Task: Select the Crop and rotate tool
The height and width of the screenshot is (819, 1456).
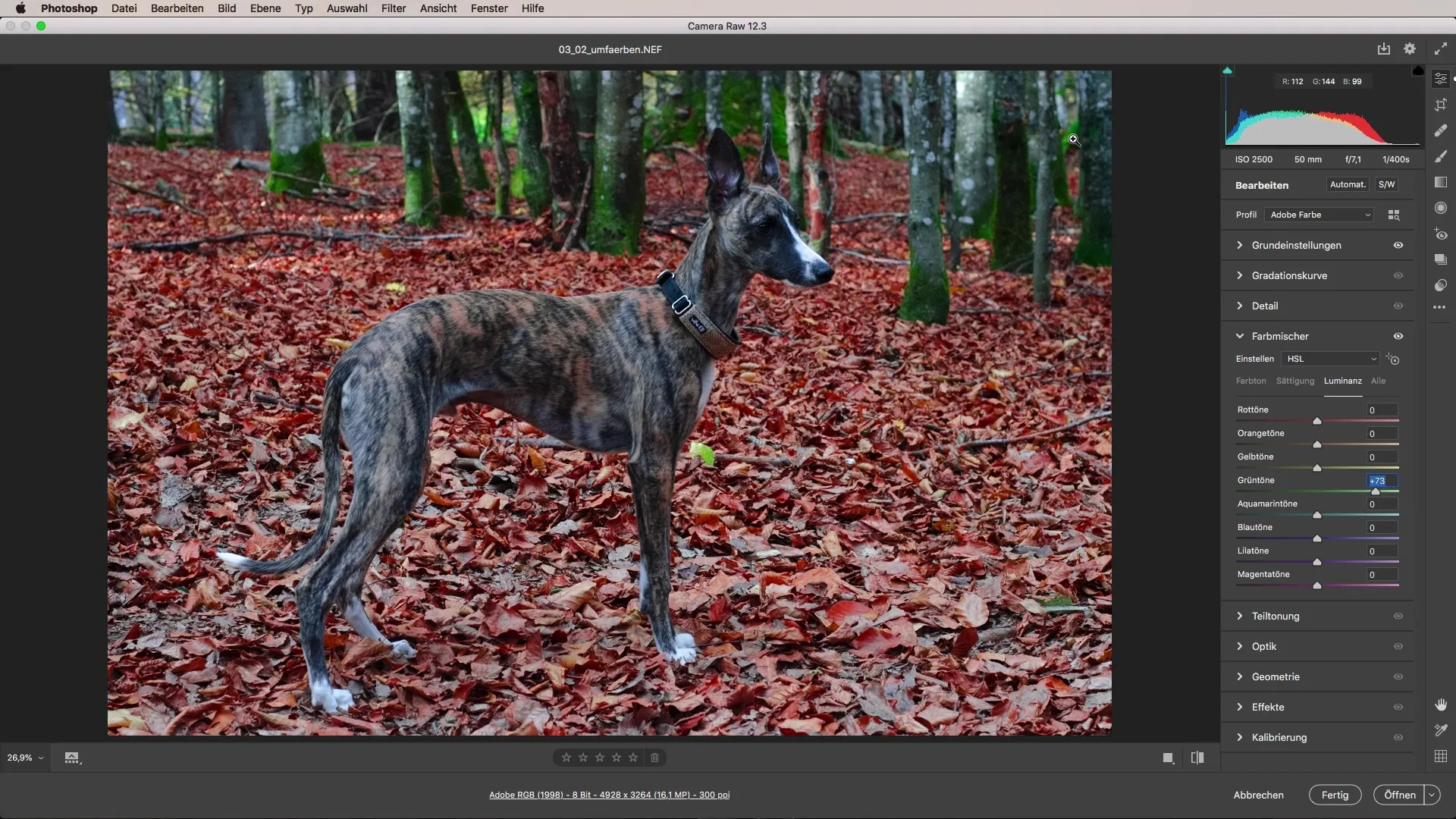Action: [x=1441, y=105]
